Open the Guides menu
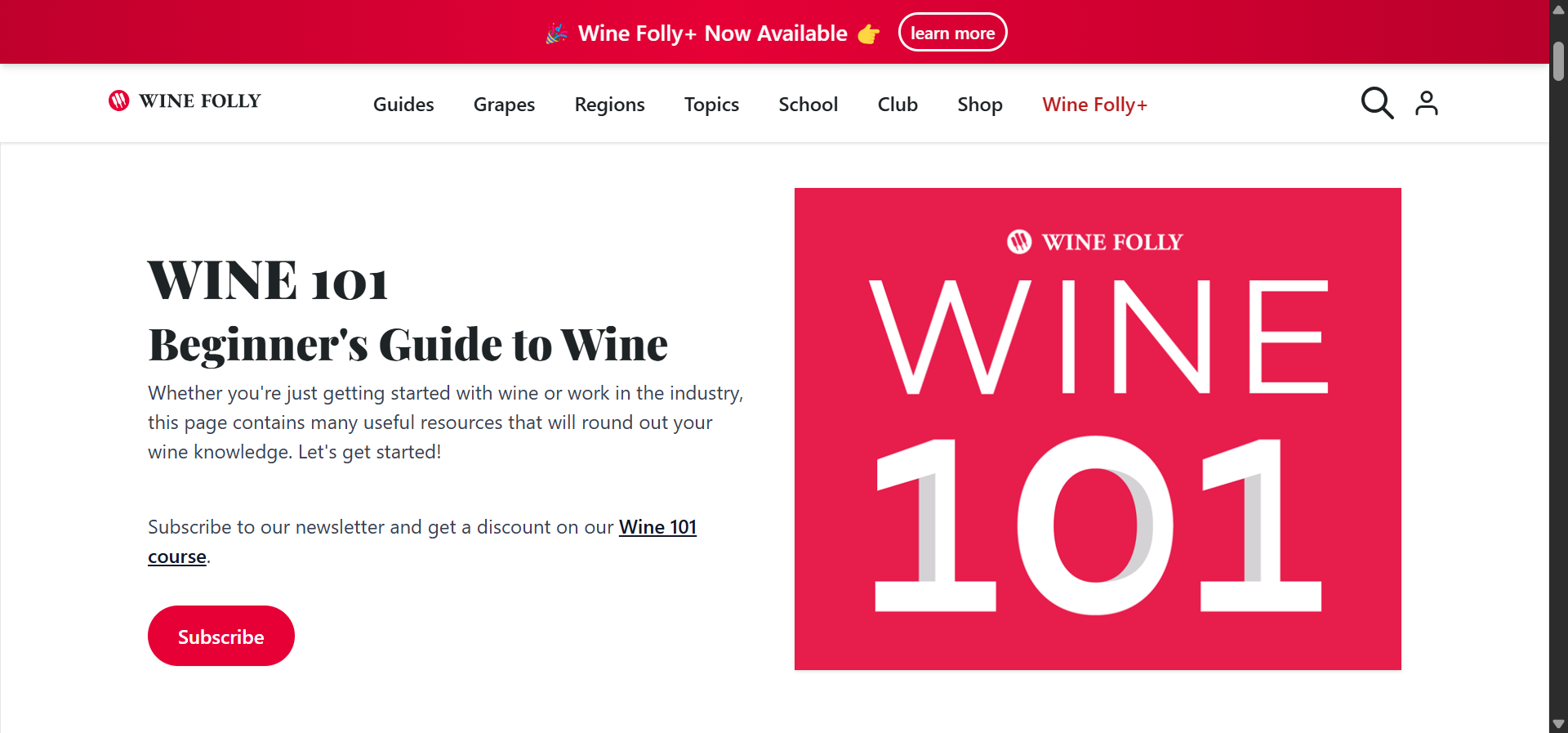Screen dimensions: 1568x733 403,104
